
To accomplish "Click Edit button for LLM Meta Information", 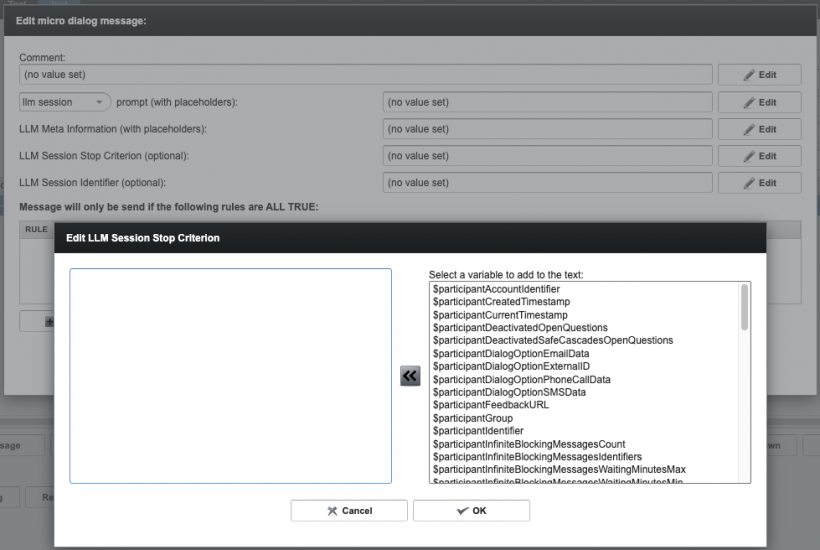I will [759, 129].
